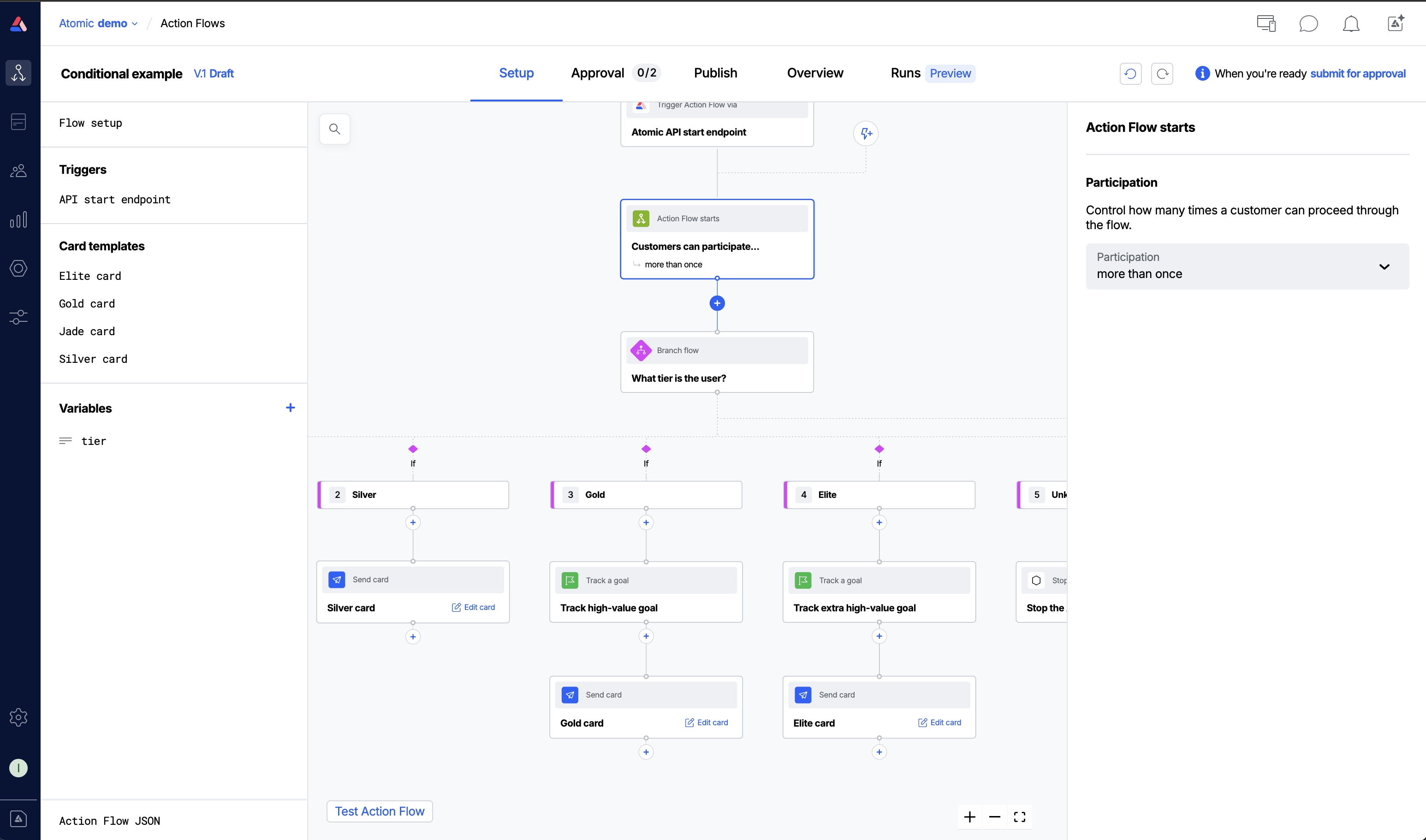Click the undo arrow icon
The image size is (1426, 840).
(1130, 74)
